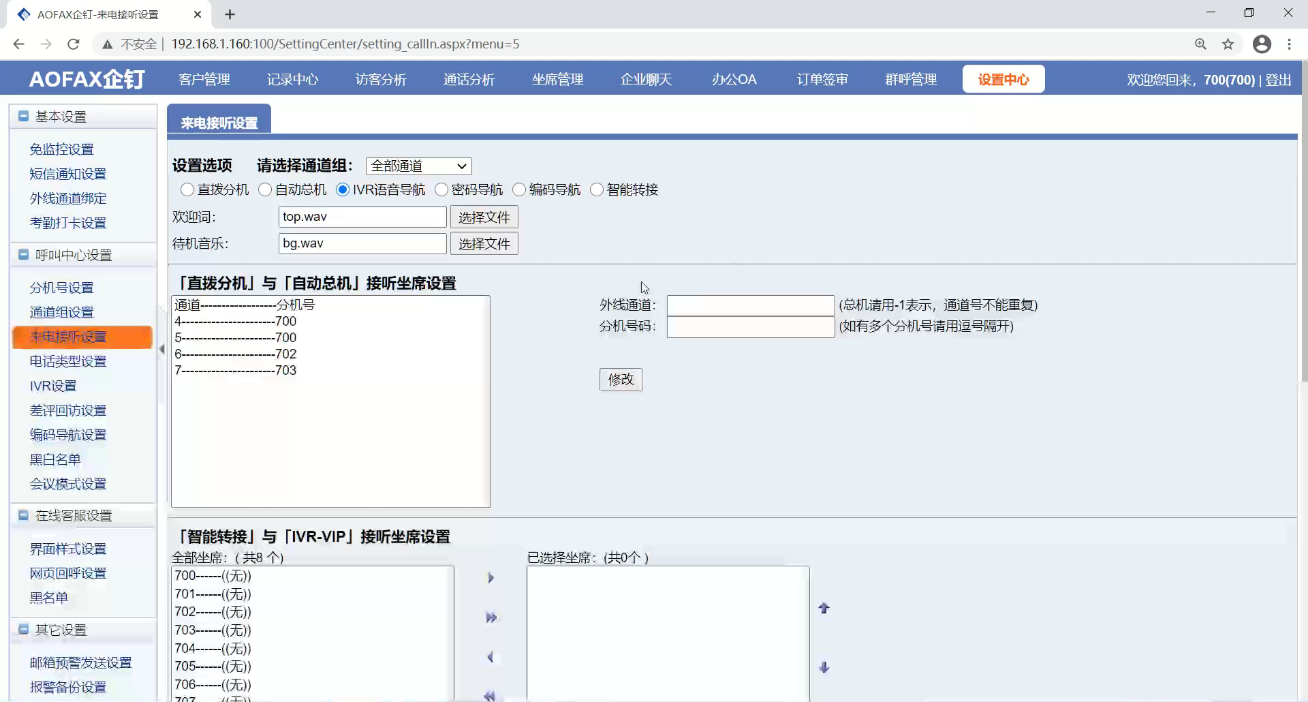
Task: Move selected seat up with up arrow
Action: [824, 608]
